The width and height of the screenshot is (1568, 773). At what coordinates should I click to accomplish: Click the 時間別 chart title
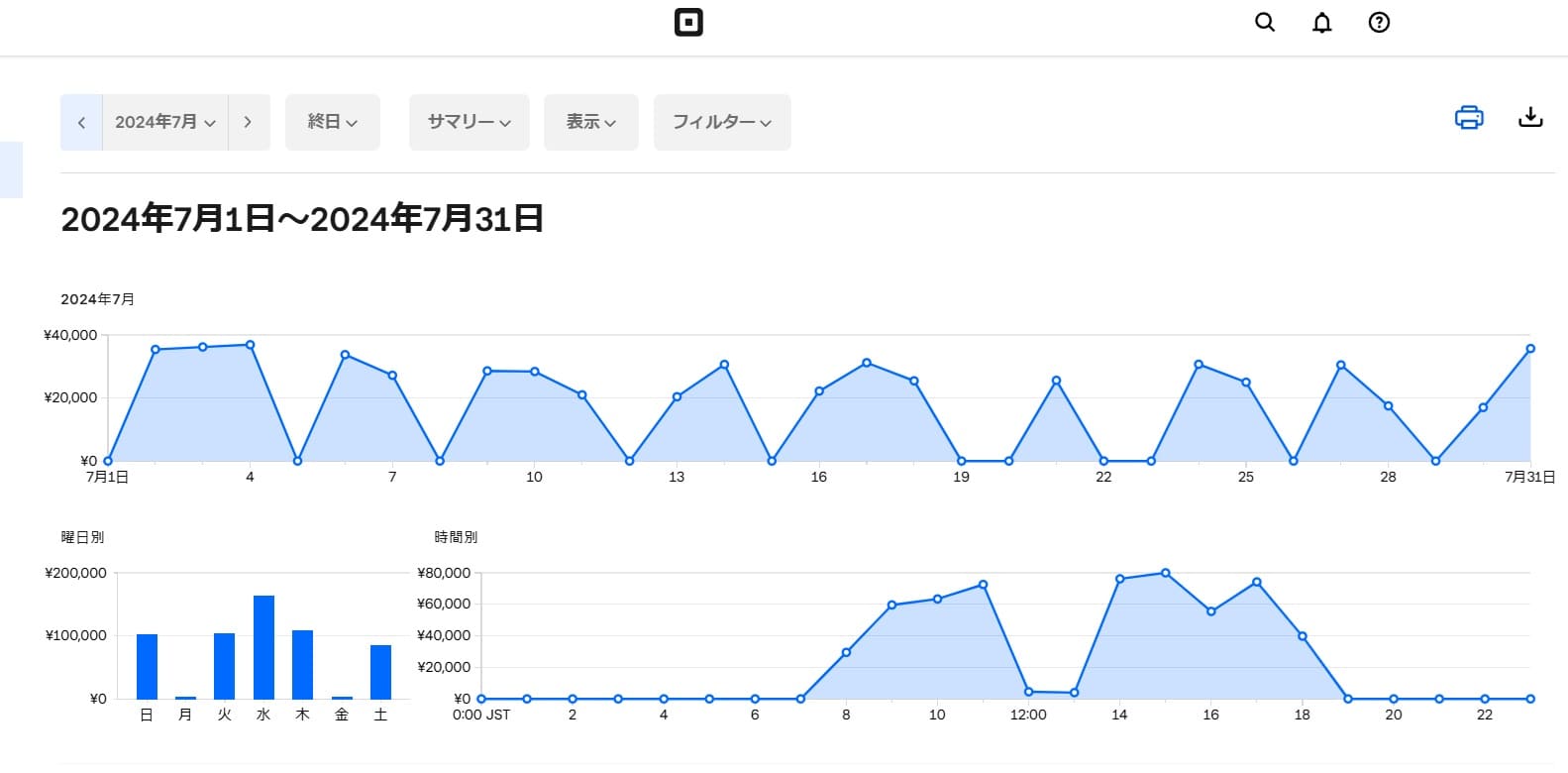[x=456, y=537]
